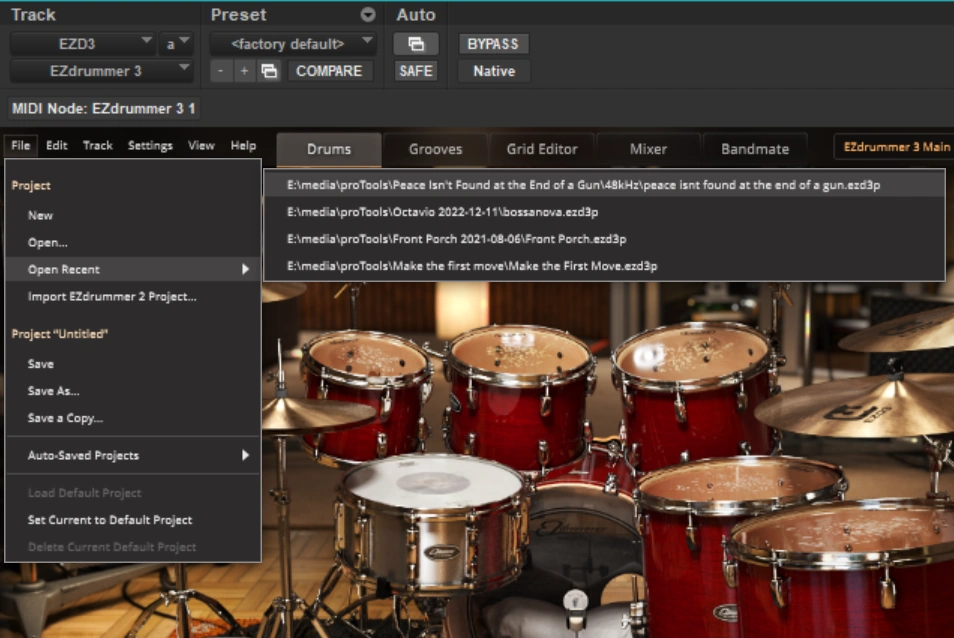The image size is (954, 638).
Task: Open the factory default preset dropdown
Action: 292,44
